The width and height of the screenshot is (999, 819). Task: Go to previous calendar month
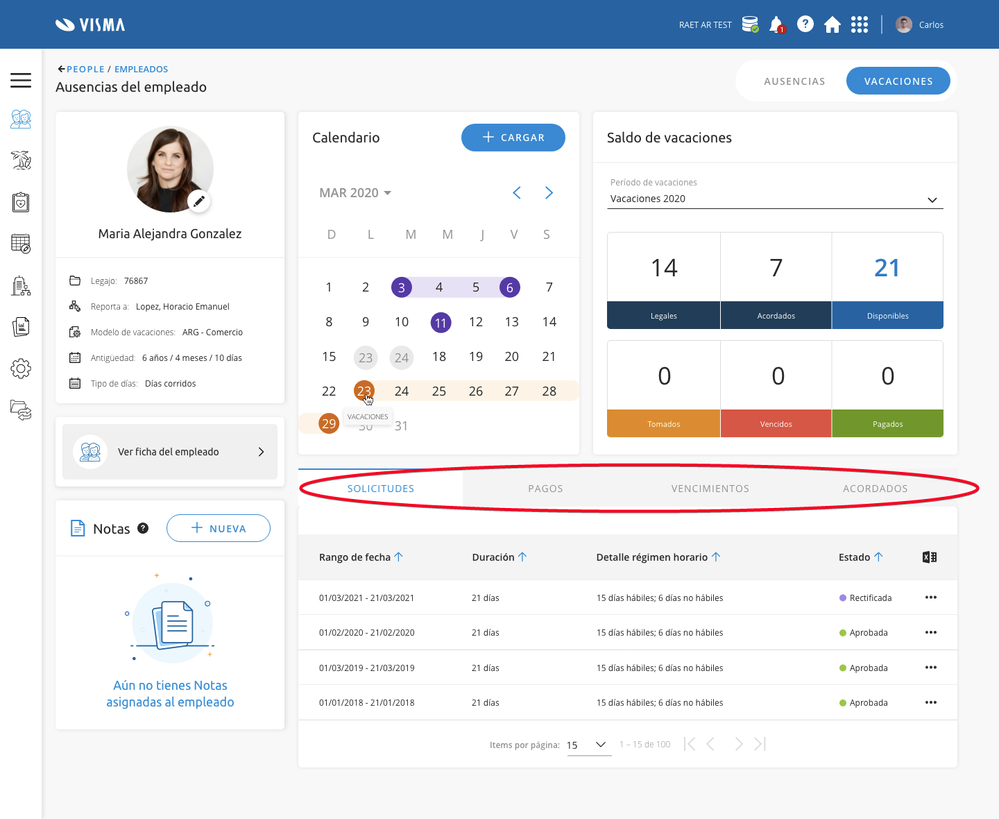coord(517,192)
